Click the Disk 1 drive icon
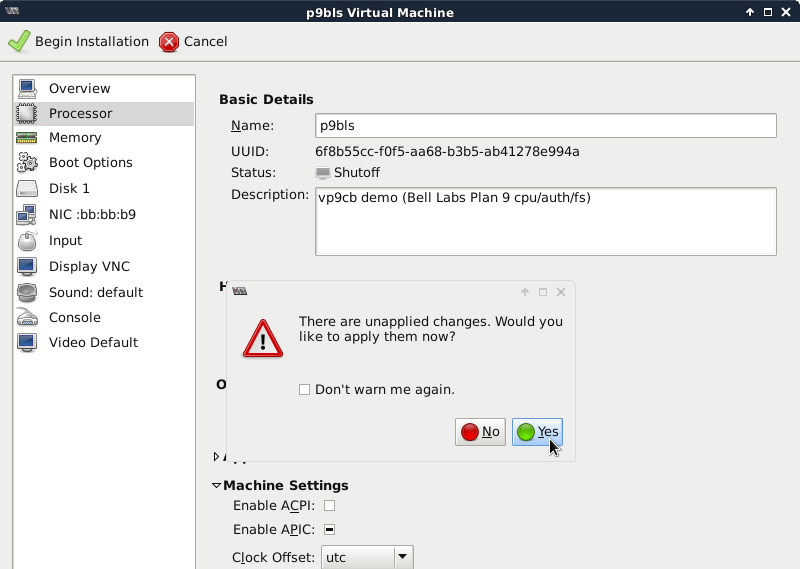The image size is (800, 569). pyautogui.click(x=27, y=189)
